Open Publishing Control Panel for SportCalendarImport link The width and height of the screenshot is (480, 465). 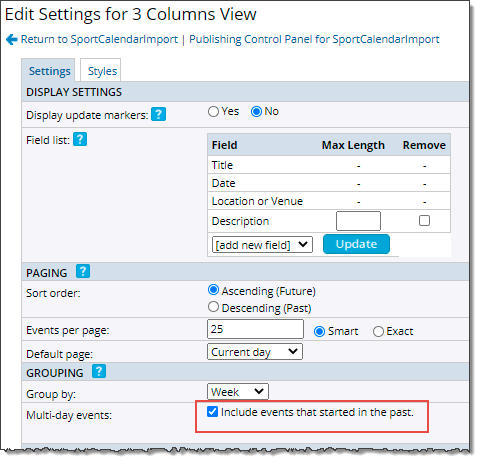[314, 39]
